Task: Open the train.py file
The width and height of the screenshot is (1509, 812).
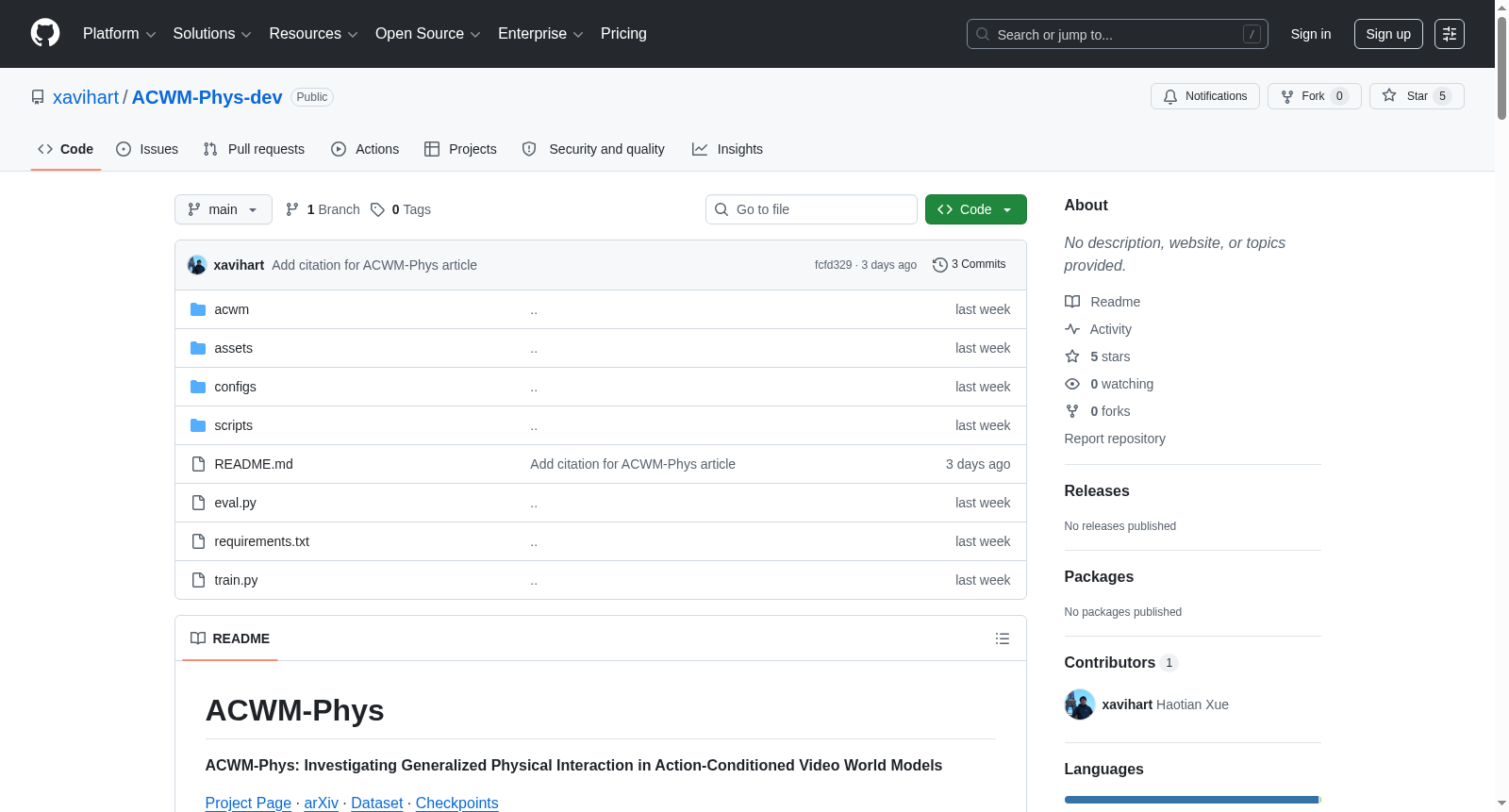Action: click(236, 580)
